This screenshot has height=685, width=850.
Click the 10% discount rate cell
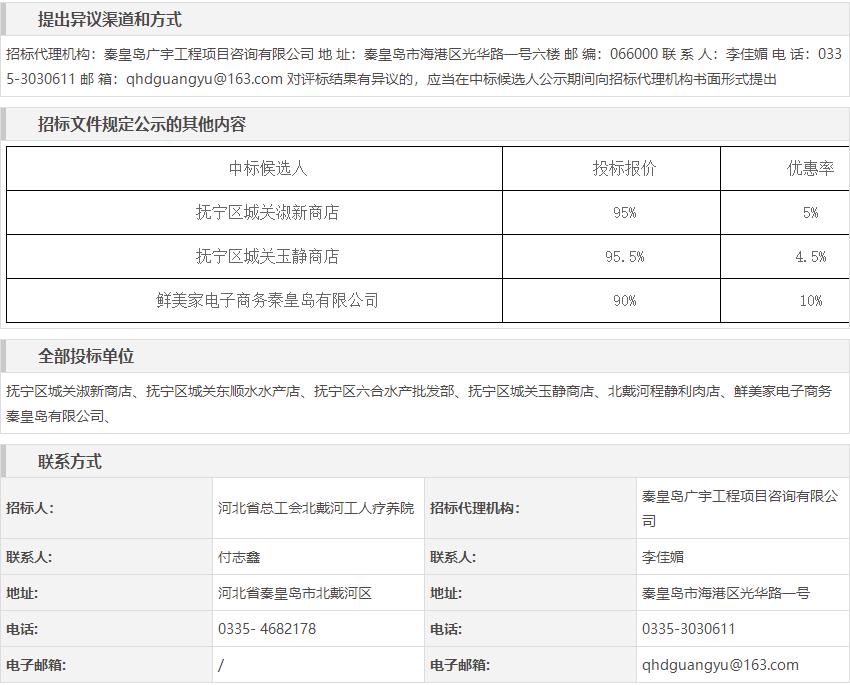pyautogui.click(x=810, y=301)
